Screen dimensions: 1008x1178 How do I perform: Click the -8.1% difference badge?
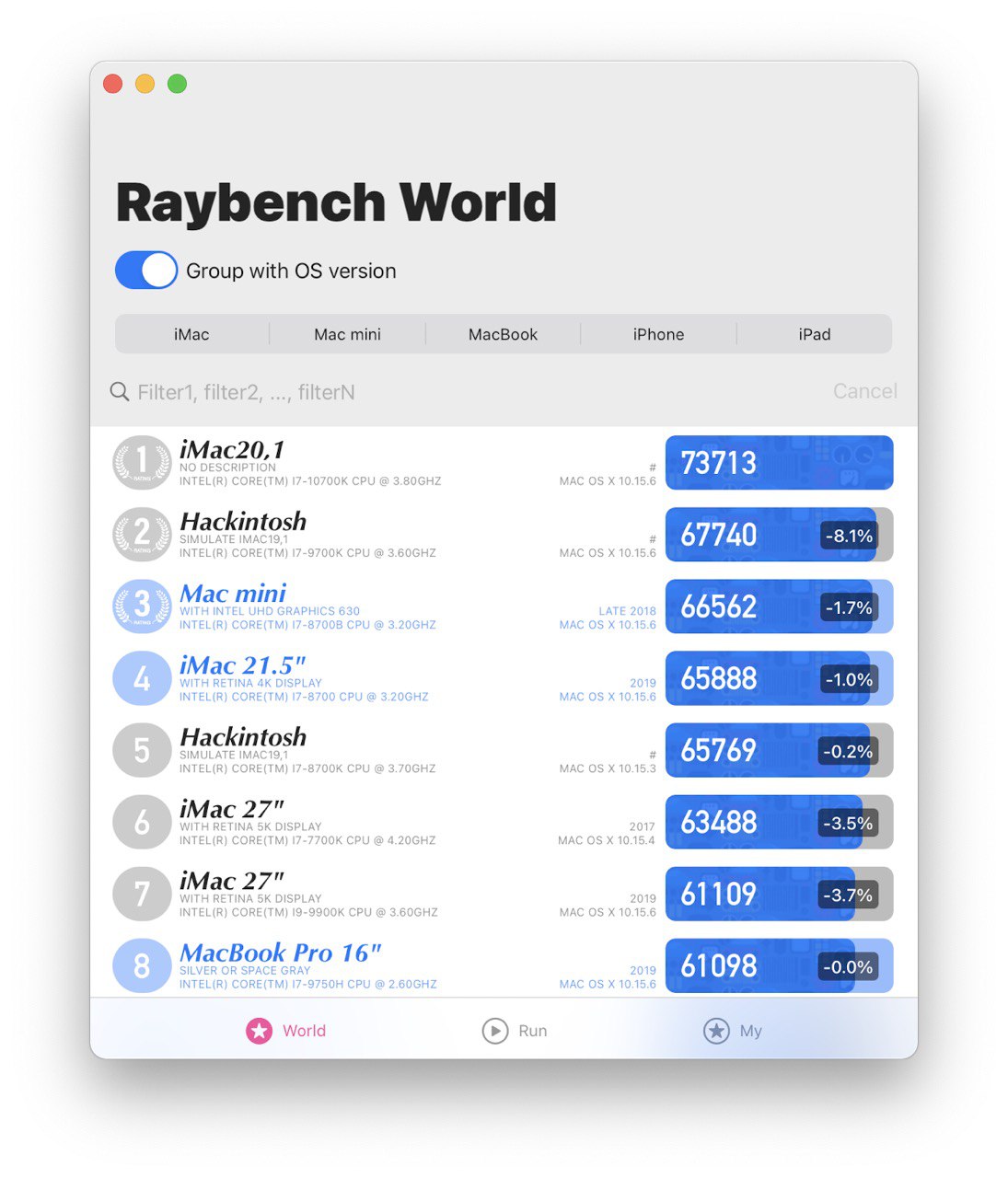point(849,535)
